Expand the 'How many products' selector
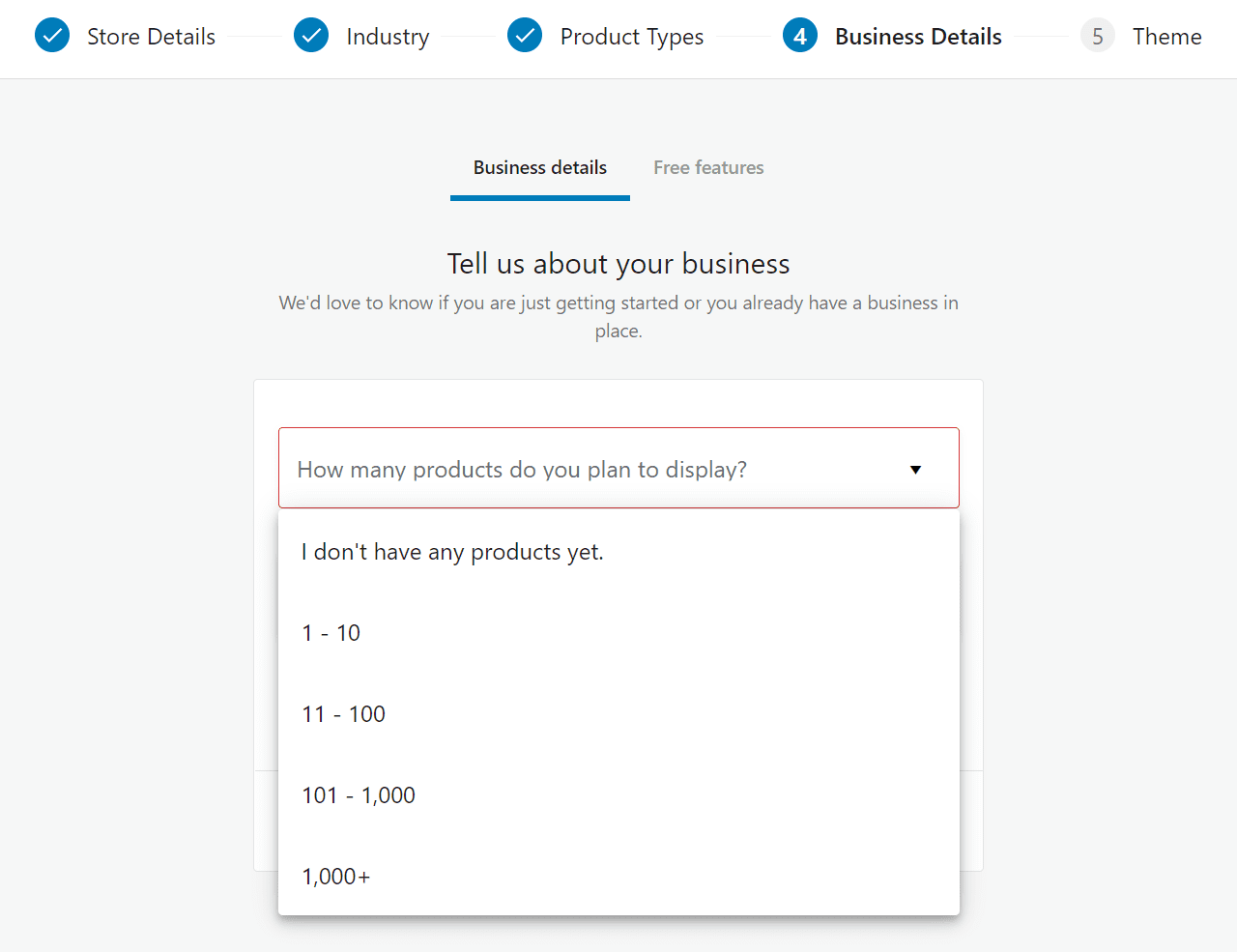The image size is (1237, 952). tap(618, 469)
